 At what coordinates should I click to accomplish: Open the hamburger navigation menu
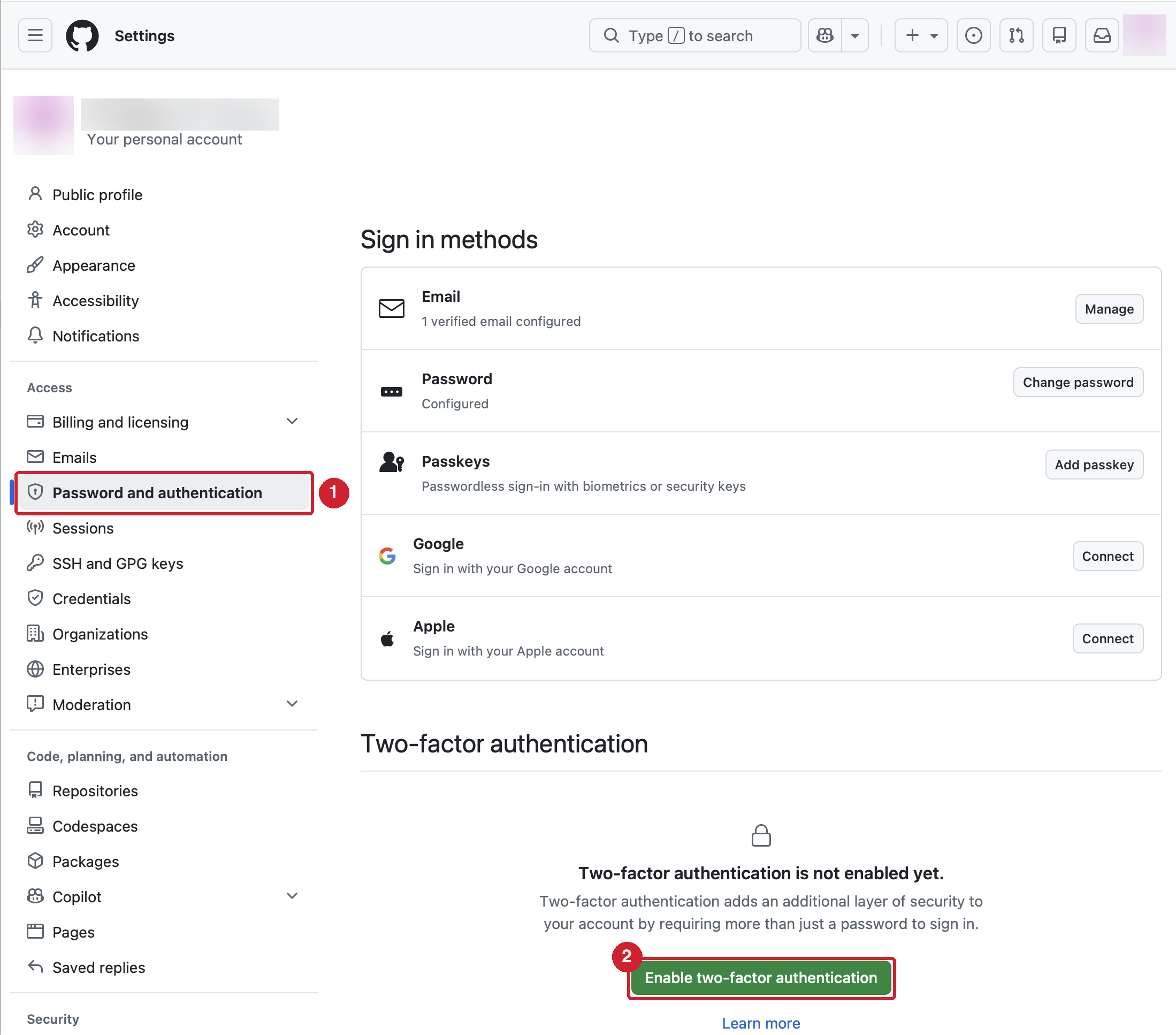click(x=35, y=36)
